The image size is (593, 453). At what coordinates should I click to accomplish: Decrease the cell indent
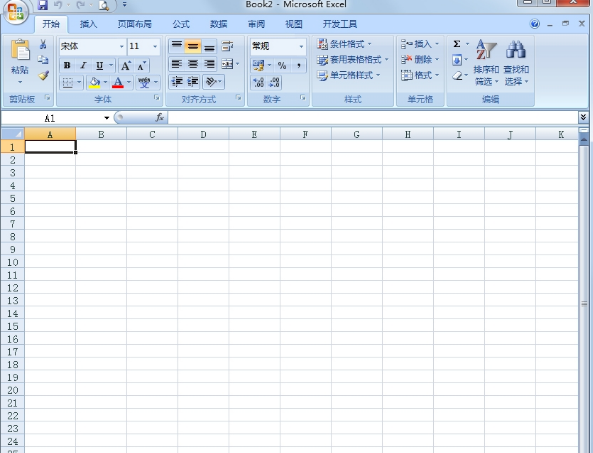coord(177,82)
